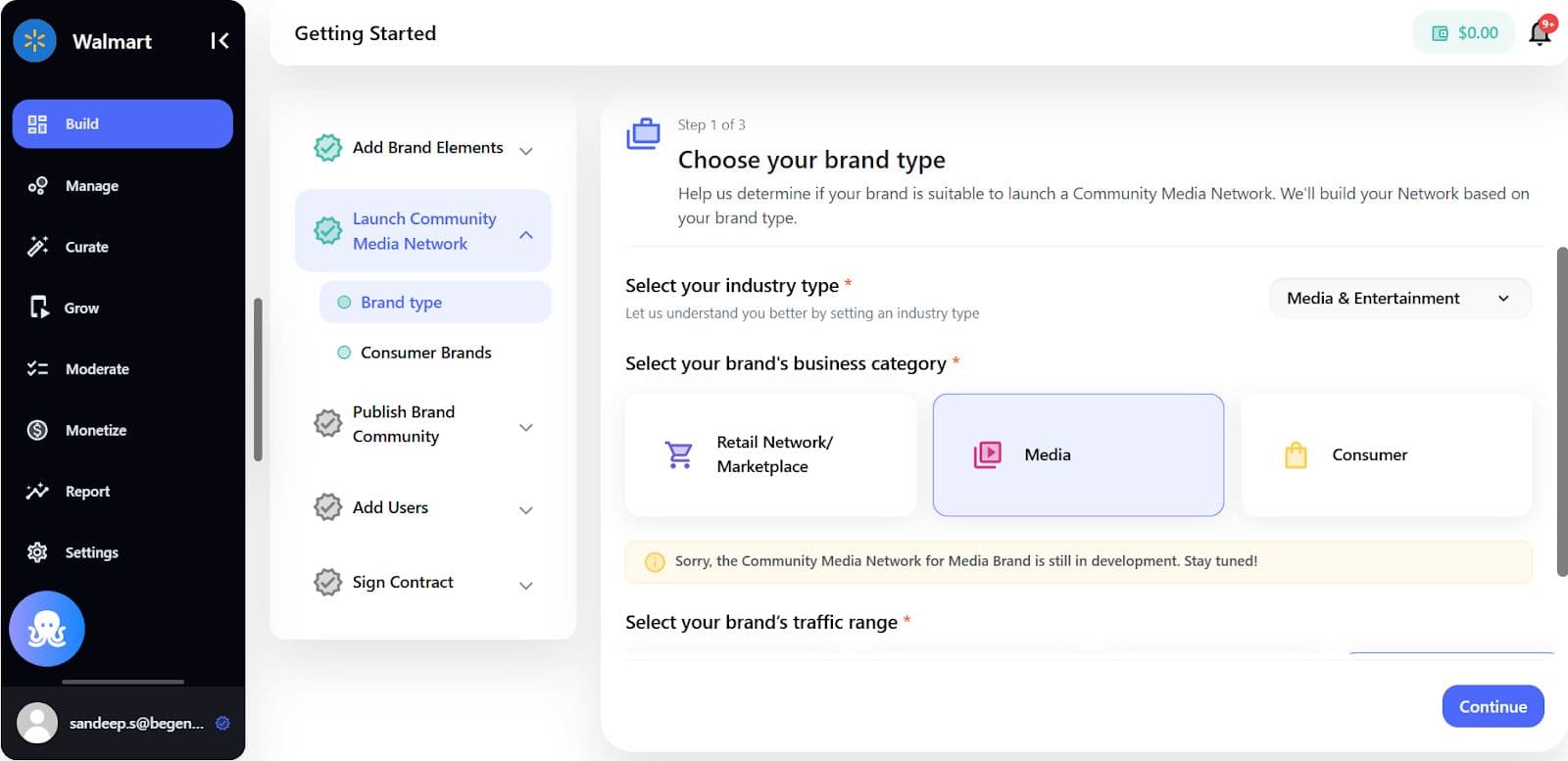
Task: Click the sidebar horizontal scrollbar
Action: pos(122,682)
